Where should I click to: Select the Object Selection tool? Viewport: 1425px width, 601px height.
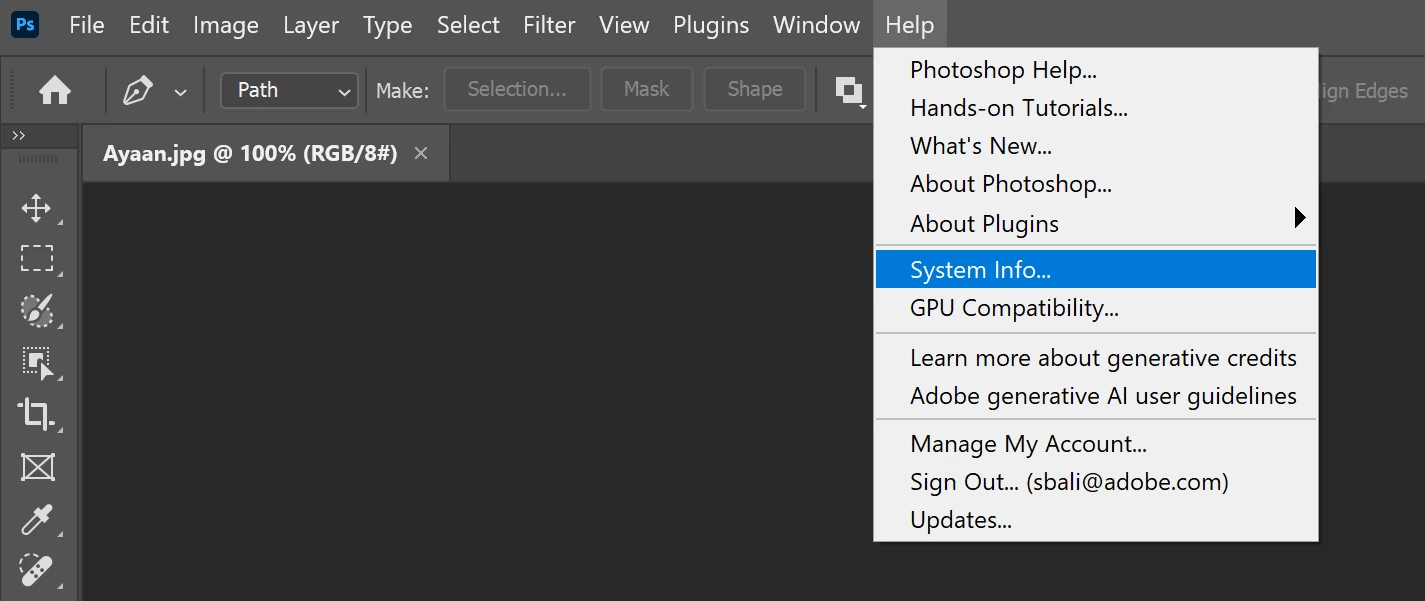[x=37, y=362]
